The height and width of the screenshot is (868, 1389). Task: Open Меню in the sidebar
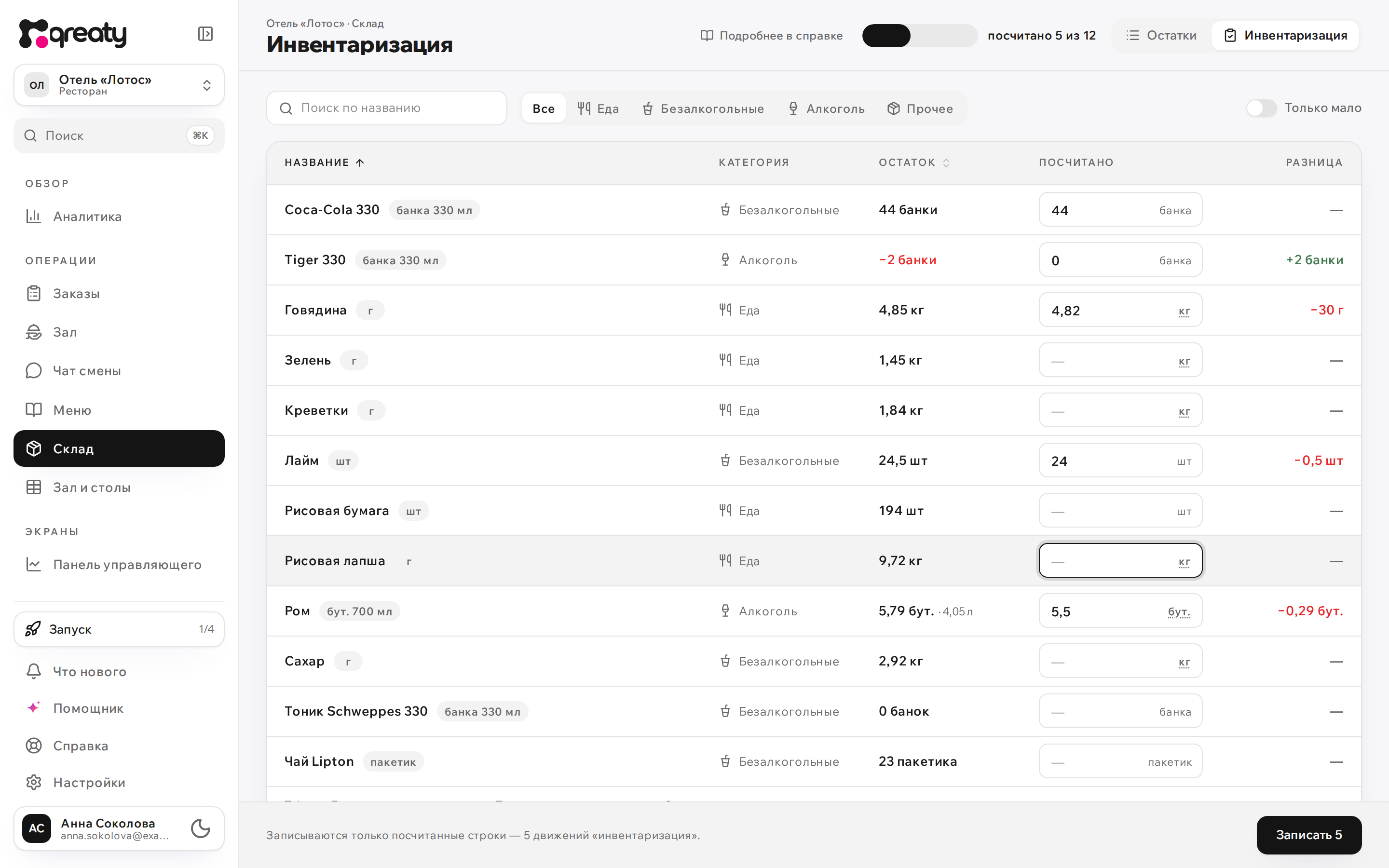click(119, 410)
